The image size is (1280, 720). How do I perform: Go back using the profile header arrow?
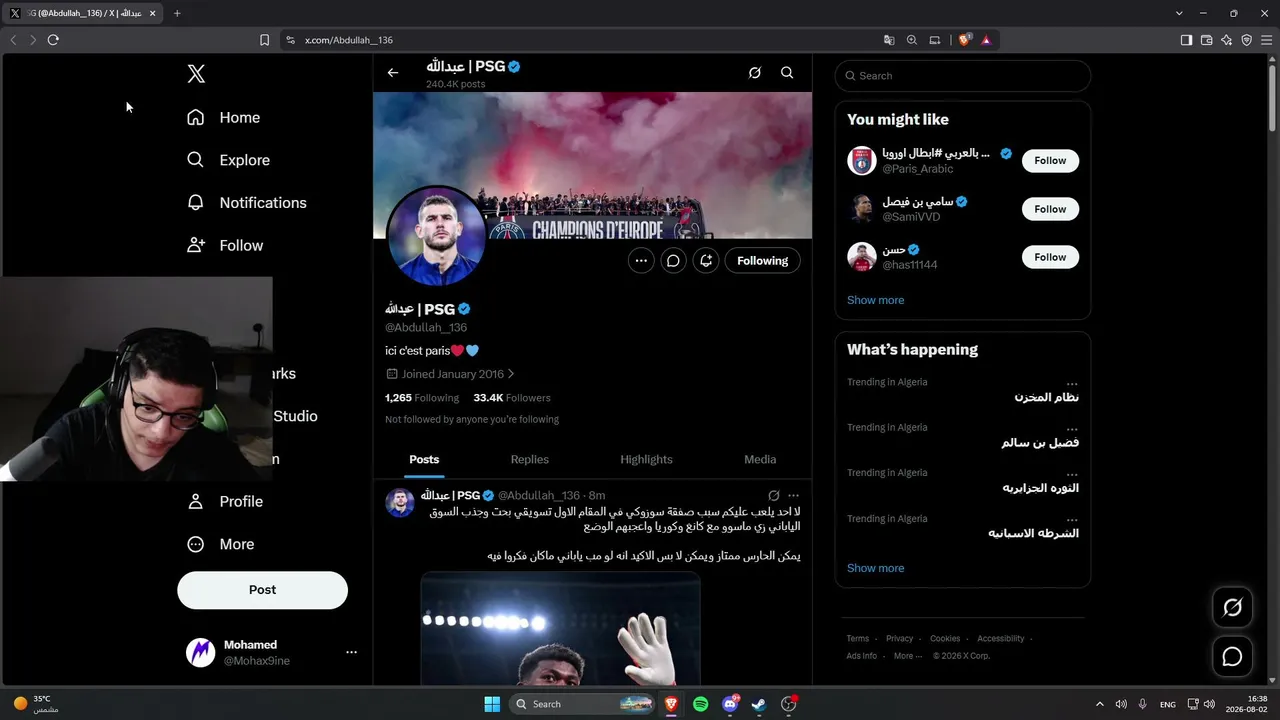393,73
